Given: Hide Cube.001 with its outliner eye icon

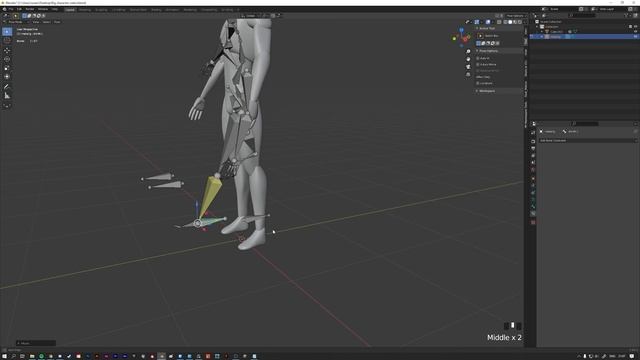Looking at the screenshot, I should coord(635,31).
